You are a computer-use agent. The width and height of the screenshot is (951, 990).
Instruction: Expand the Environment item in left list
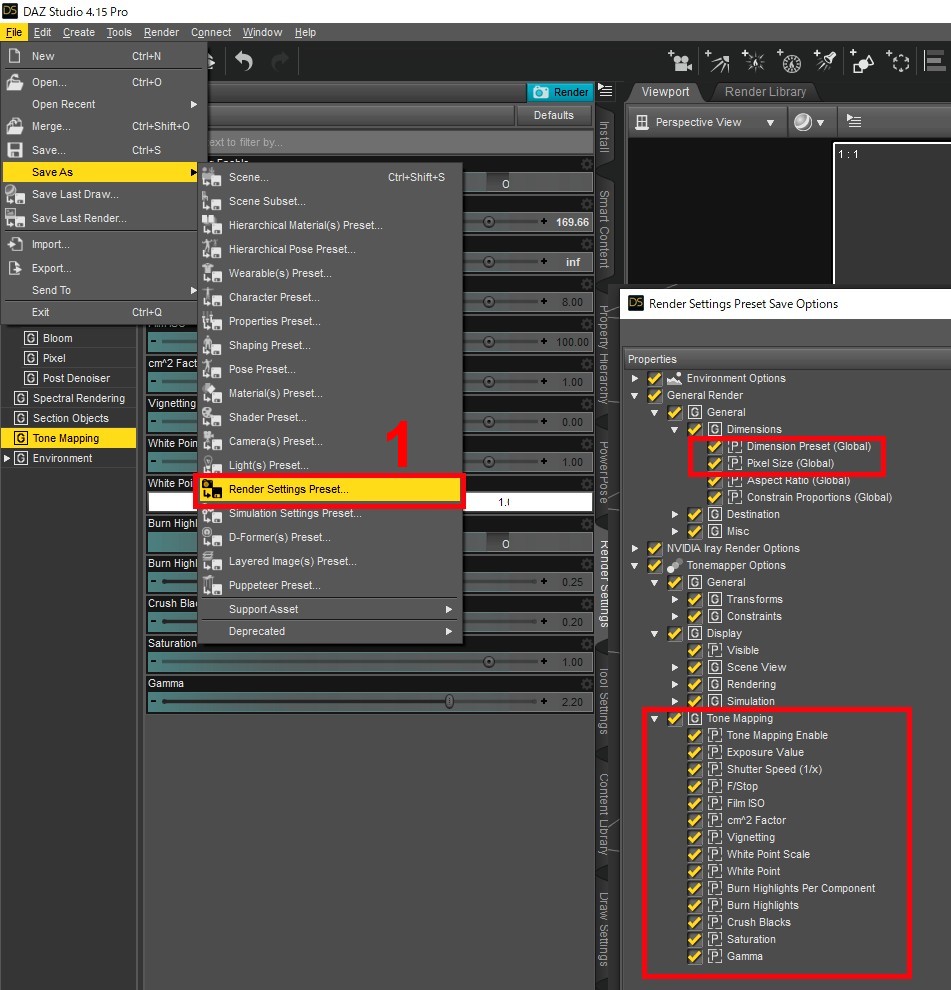click(x=7, y=458)
